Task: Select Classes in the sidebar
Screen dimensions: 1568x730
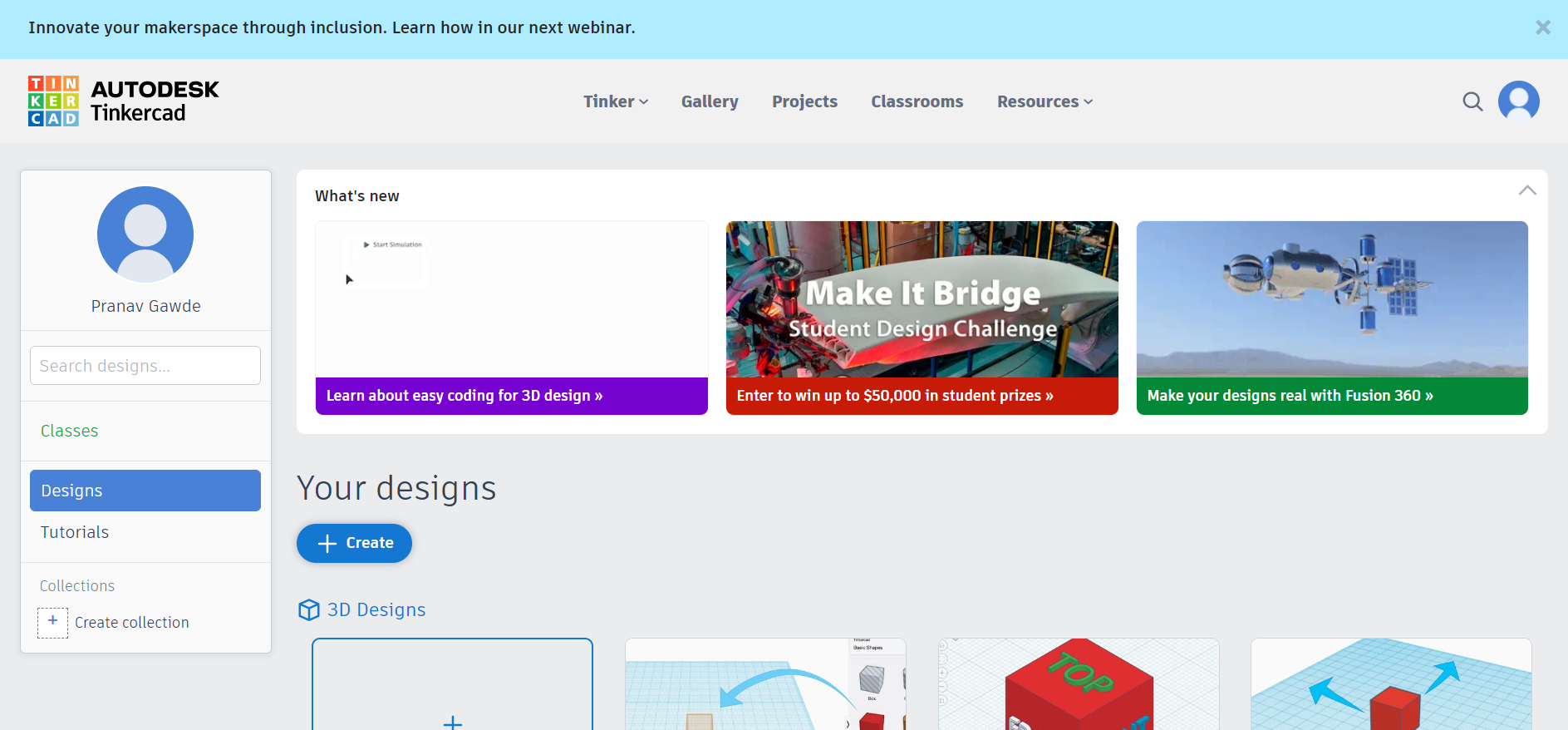Action: point(70,431)
